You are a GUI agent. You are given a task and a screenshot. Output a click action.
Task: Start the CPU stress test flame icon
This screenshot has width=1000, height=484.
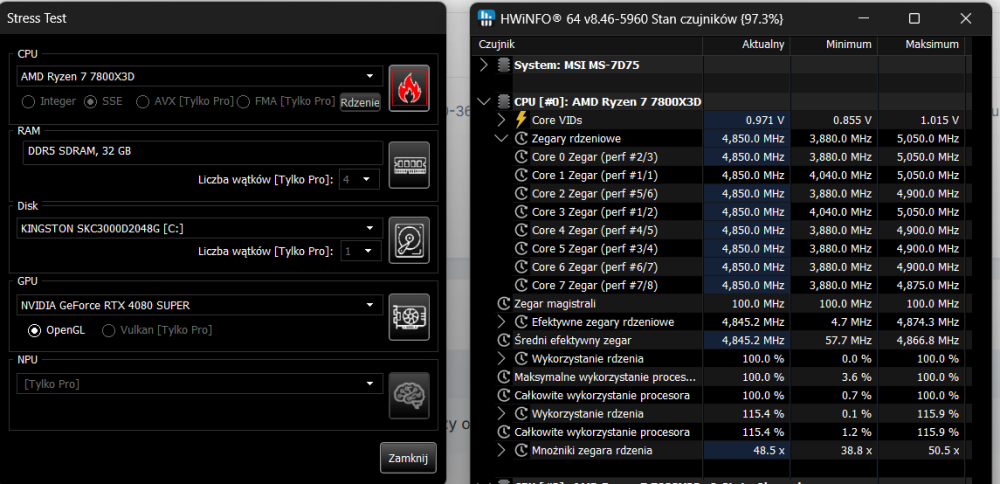pyautogui.click(x=409, y=89)
